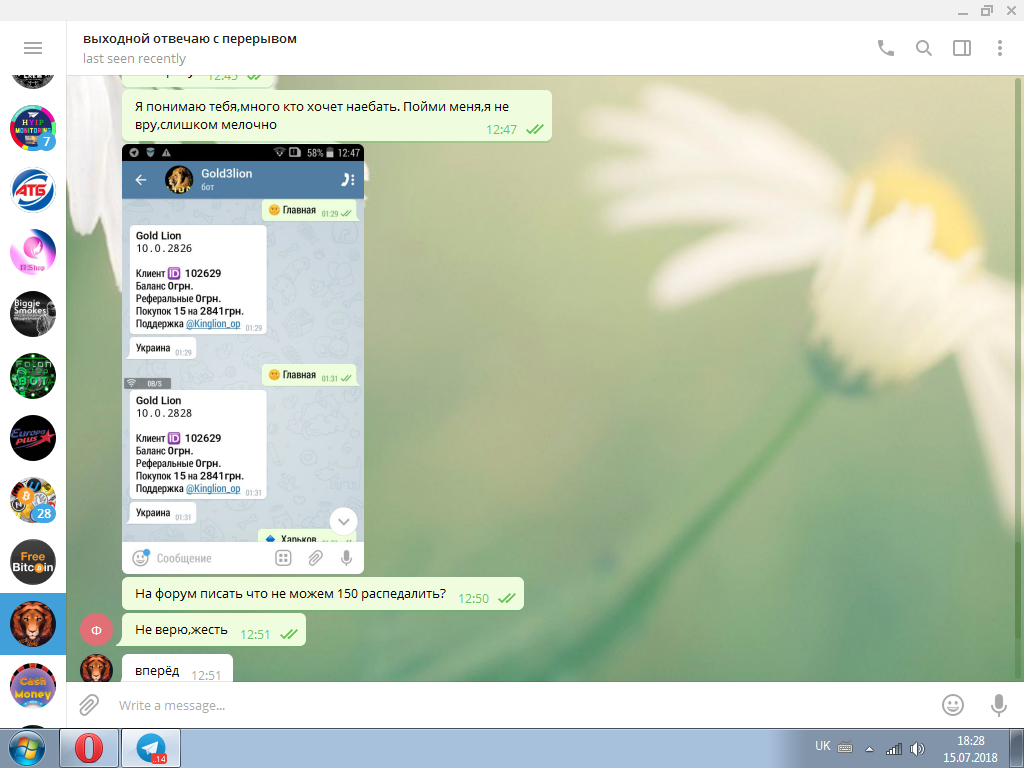Click the taskbar clock 18:28
This screenshot has width=1024, height=768.
click(x=970, y=749)
